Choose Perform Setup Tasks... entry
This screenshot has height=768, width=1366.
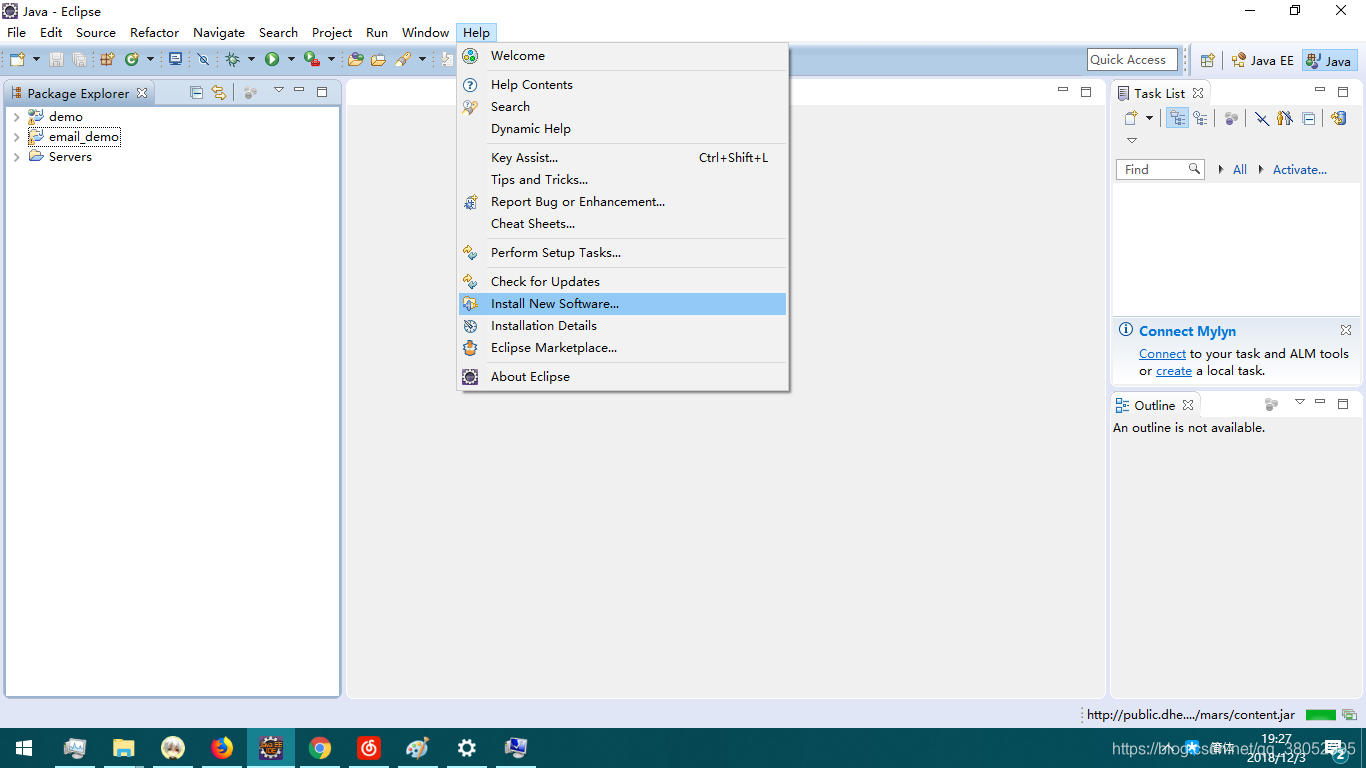[622, 253]
